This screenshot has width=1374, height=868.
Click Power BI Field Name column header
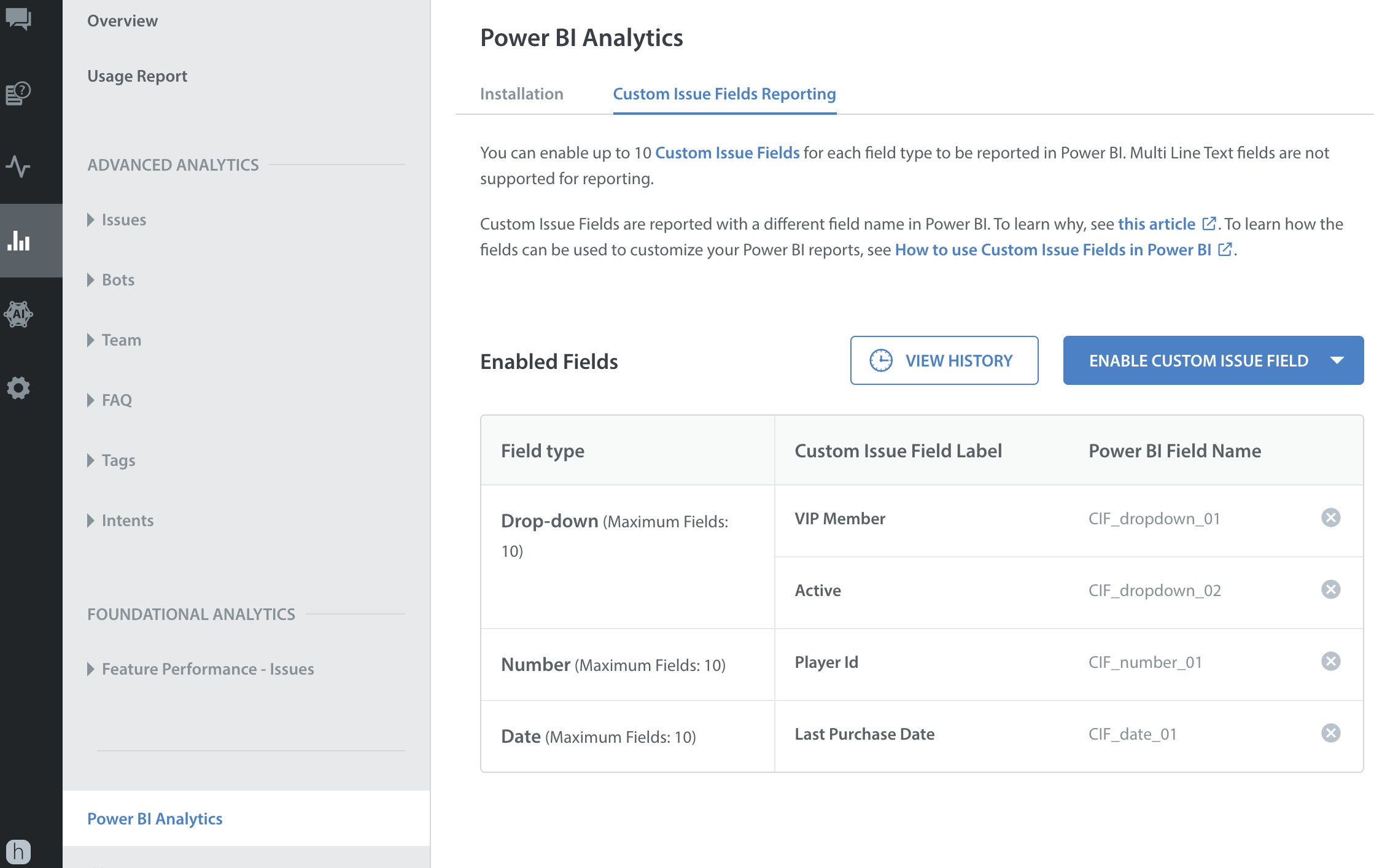tap(1174, 451)
